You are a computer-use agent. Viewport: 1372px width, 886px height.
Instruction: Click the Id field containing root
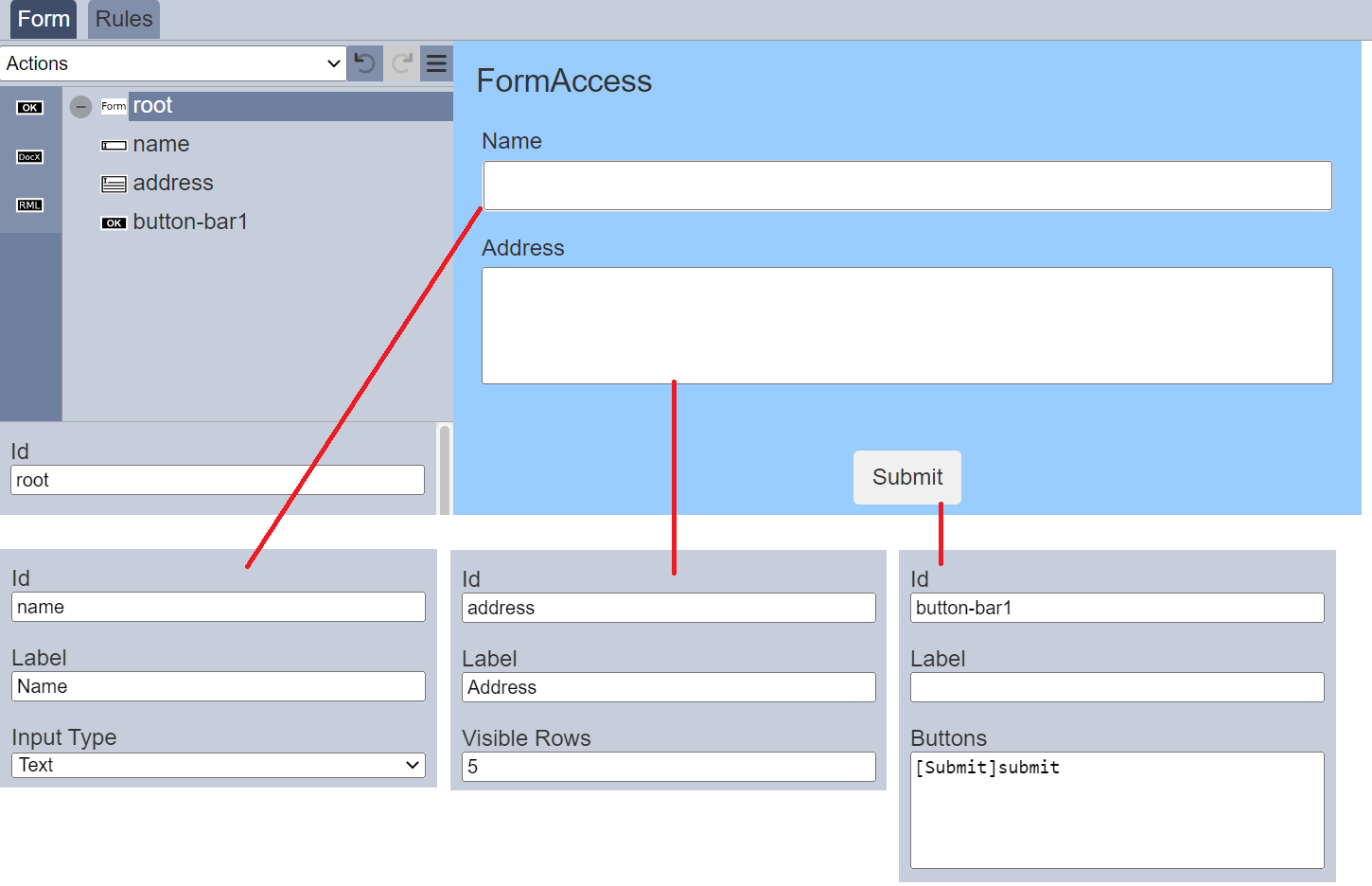218,480
